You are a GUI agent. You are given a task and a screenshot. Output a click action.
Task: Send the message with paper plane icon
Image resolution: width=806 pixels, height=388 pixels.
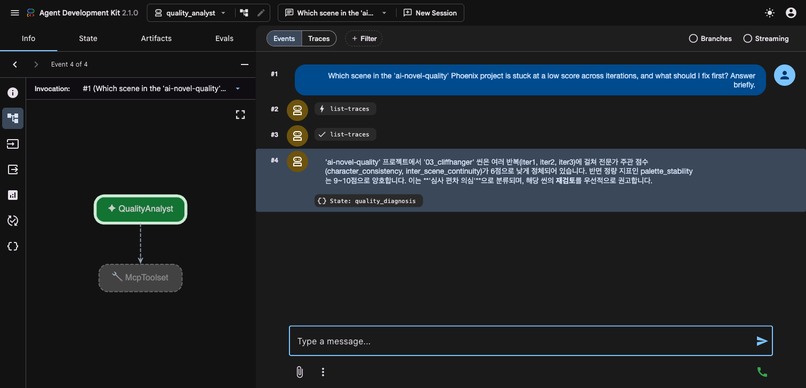click(x=762, y=341)
